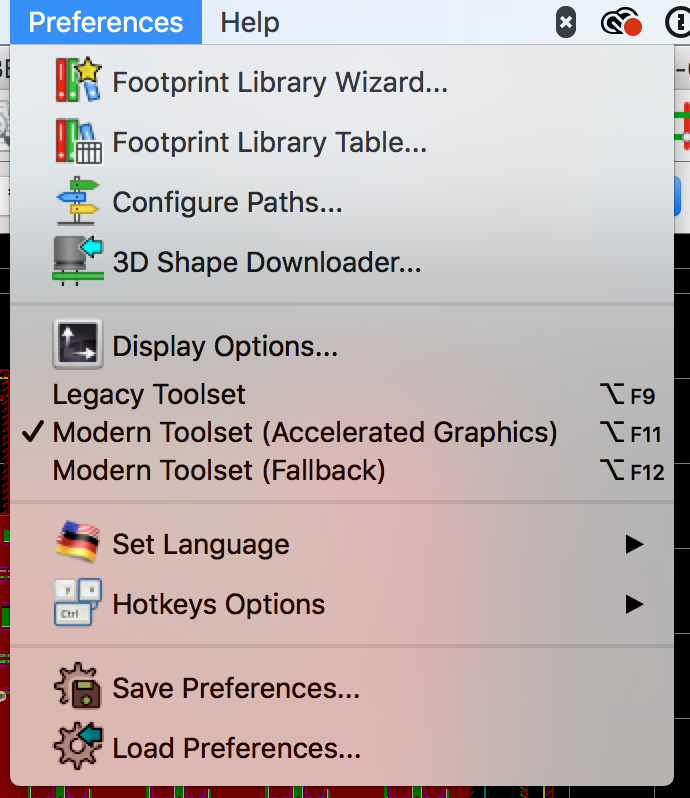Open the Help menu
This screenshot has height=798, width=690.
click(x=250, y=22)
